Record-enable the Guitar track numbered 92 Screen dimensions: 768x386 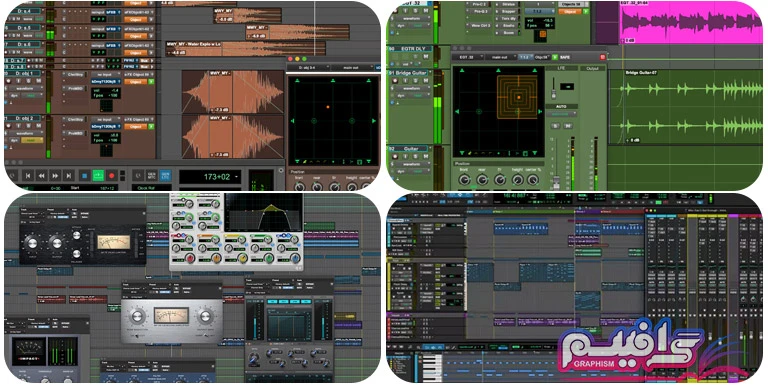coord(395,156)
